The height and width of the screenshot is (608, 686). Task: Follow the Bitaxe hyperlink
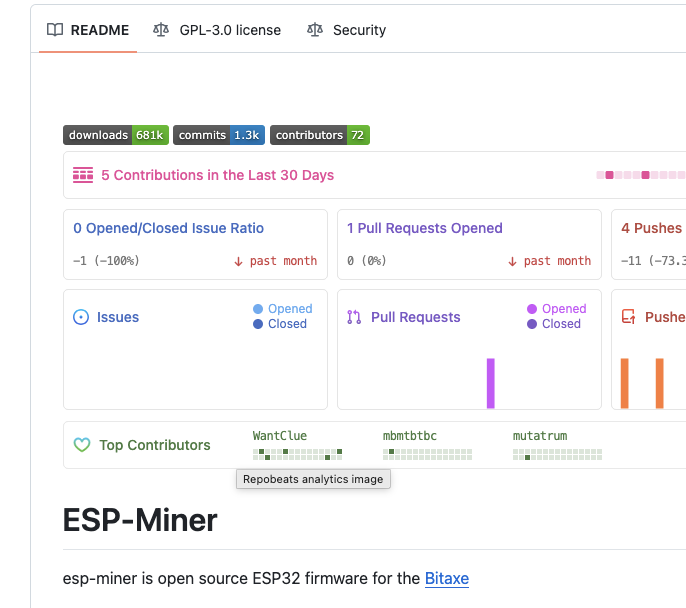click(447, 578)
